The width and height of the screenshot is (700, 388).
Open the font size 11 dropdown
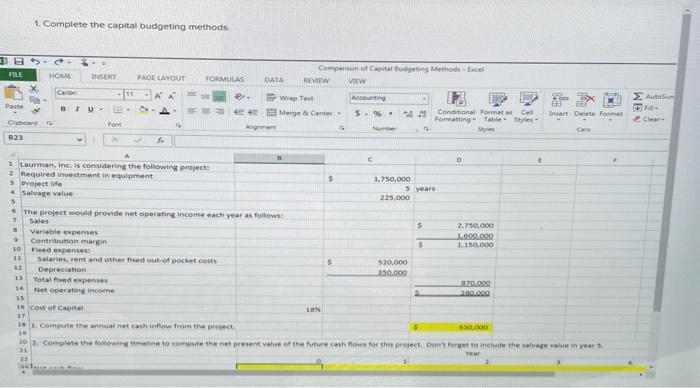[x=146, y=95]
